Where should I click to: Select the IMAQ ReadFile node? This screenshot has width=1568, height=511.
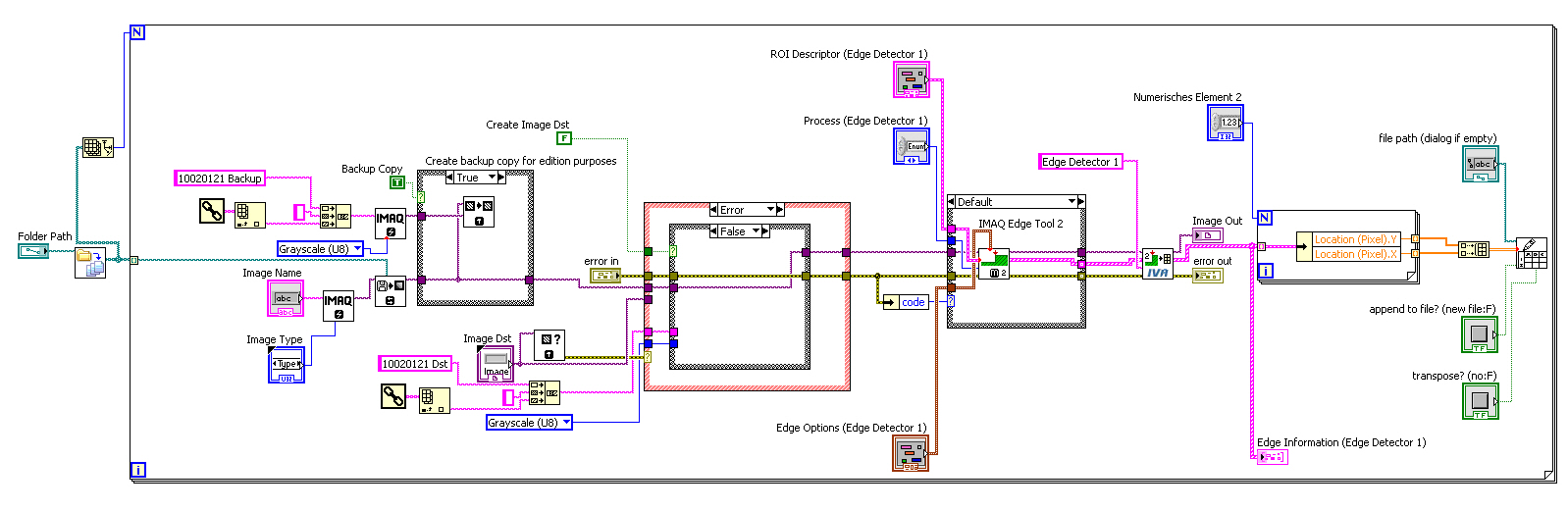coord(391,291)
